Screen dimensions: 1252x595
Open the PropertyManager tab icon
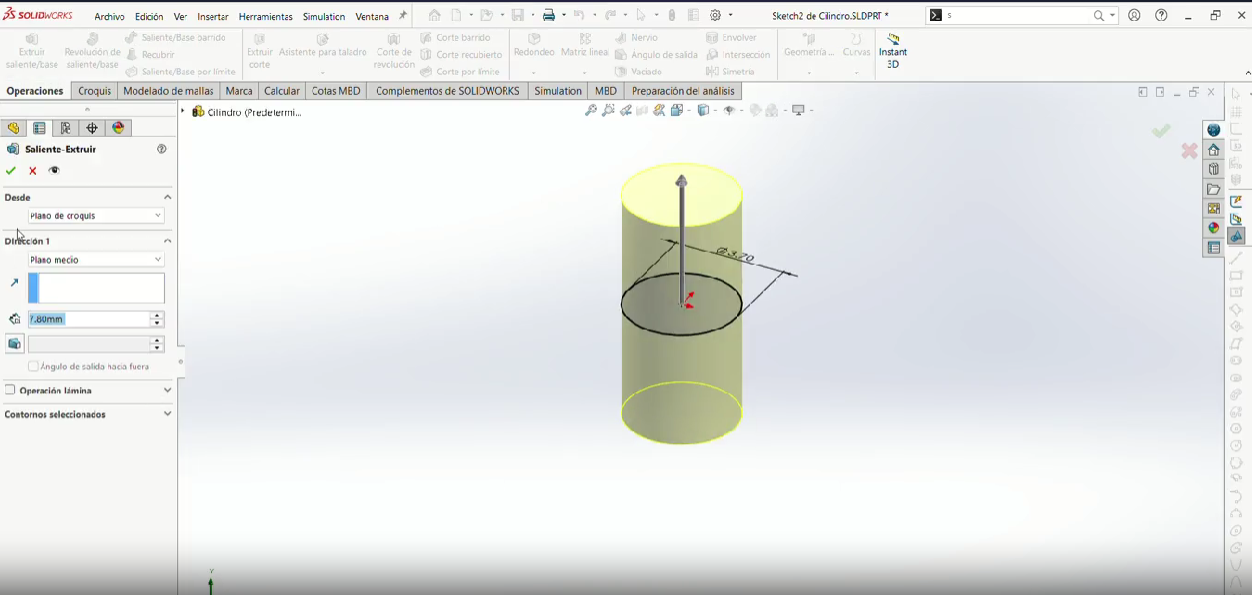39,128
